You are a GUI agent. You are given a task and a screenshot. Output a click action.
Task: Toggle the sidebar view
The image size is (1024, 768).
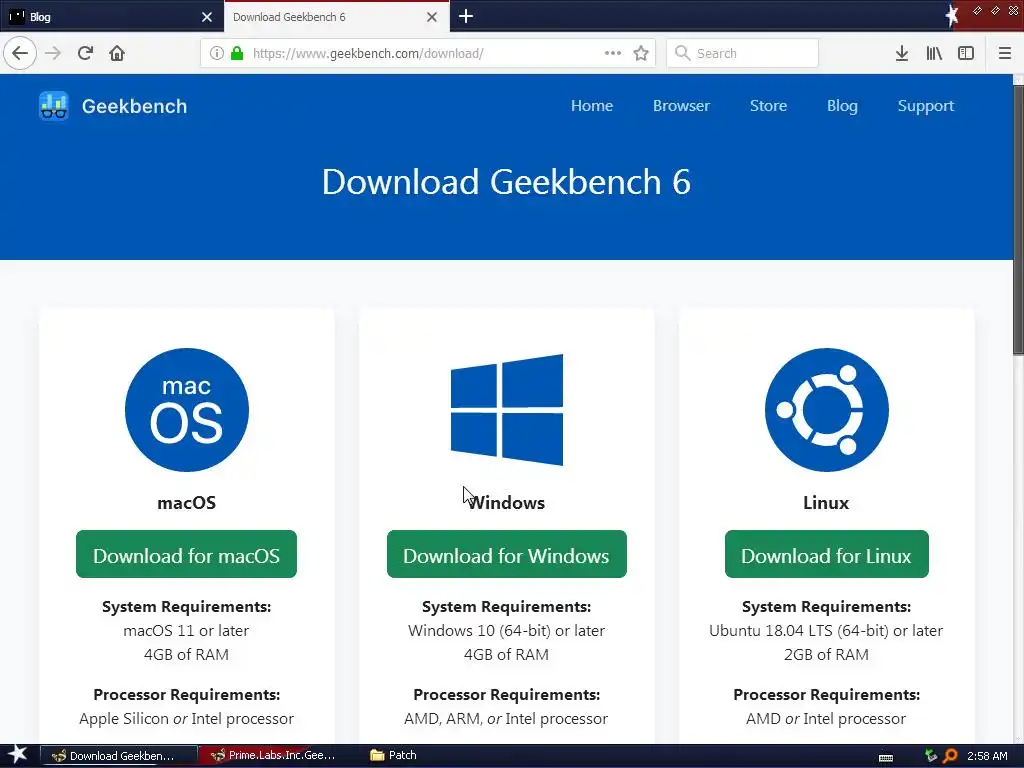(966, 53)
